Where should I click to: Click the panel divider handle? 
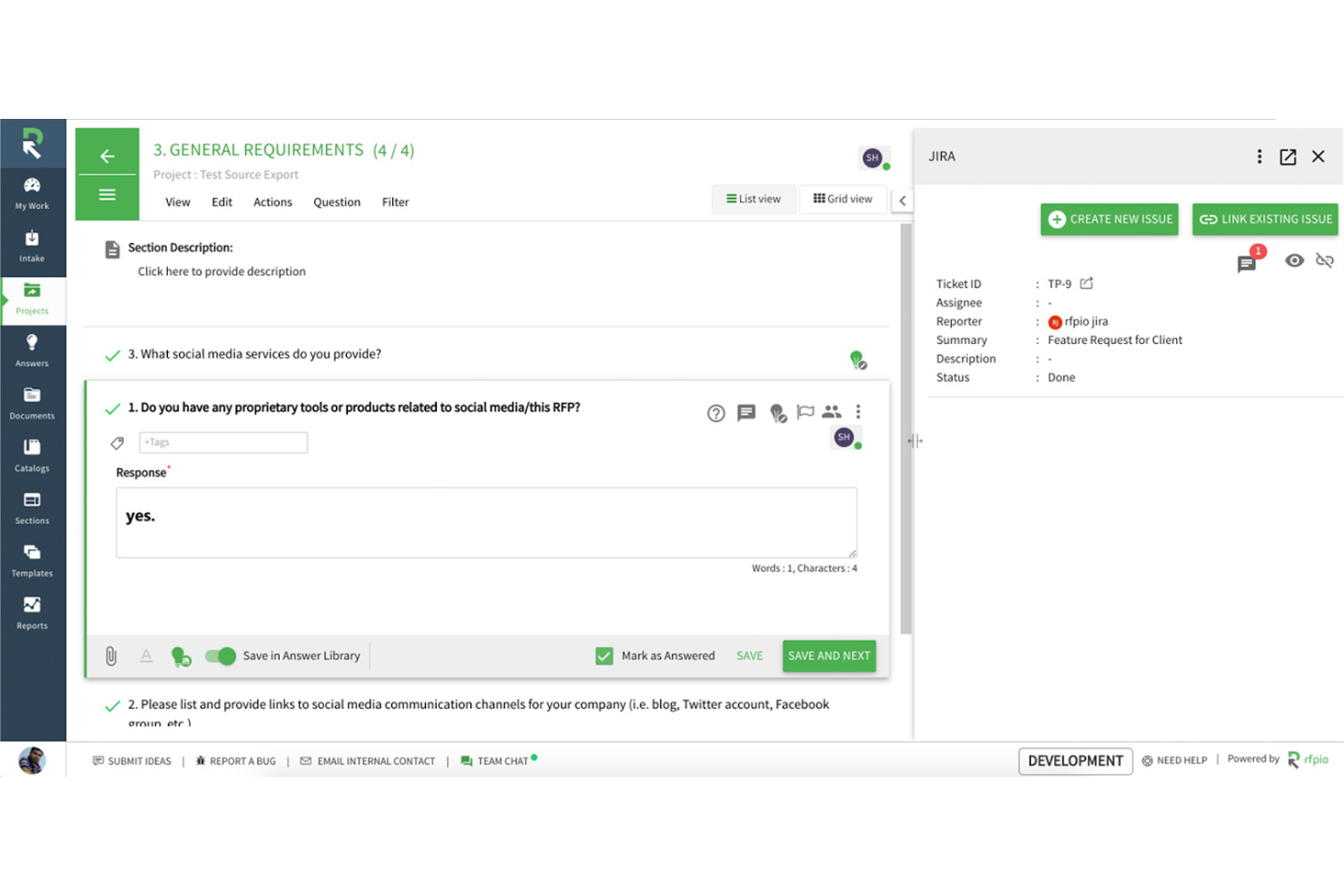914,441
